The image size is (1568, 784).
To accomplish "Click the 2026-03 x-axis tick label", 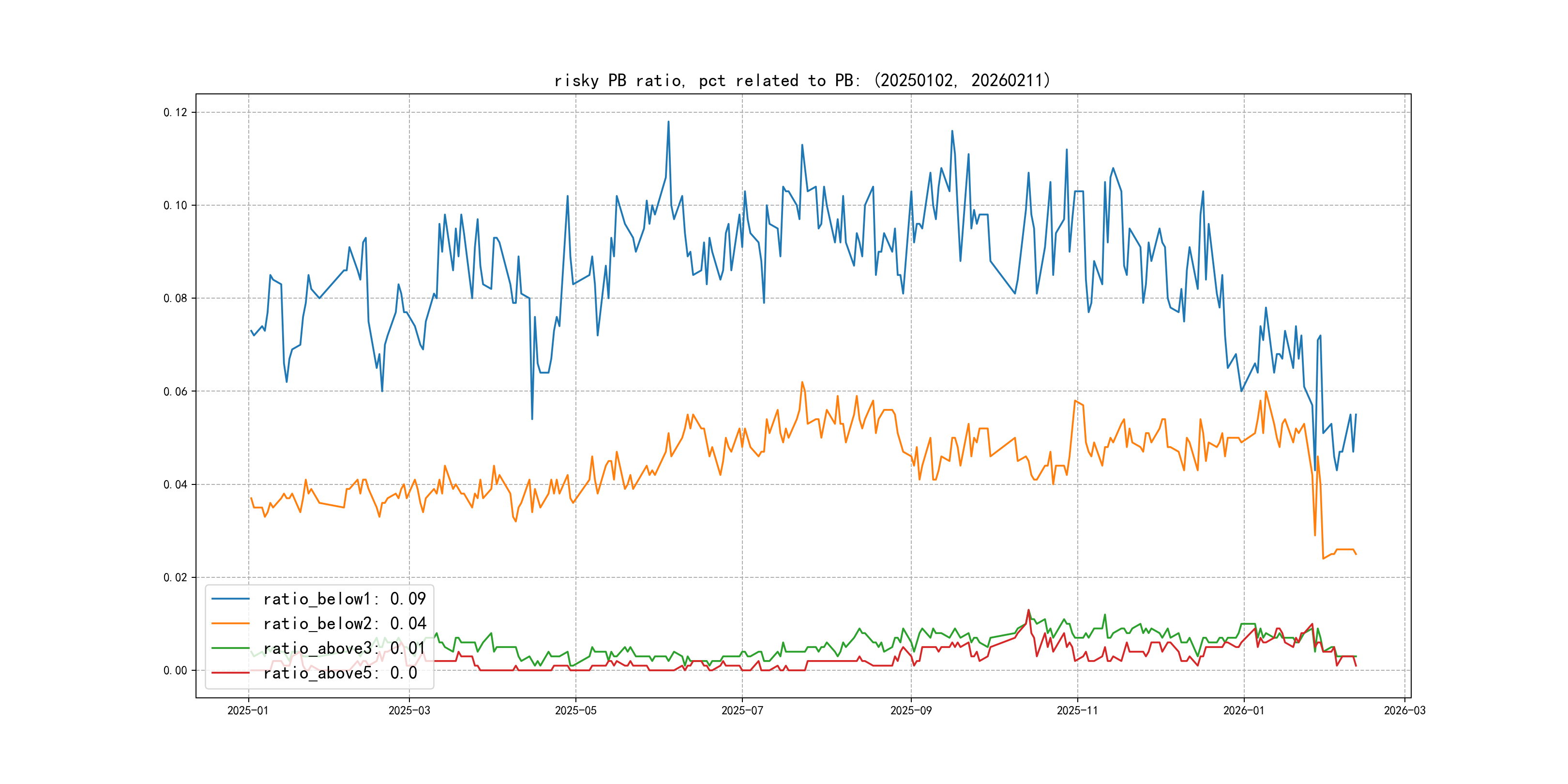I will click(1404, 710).
